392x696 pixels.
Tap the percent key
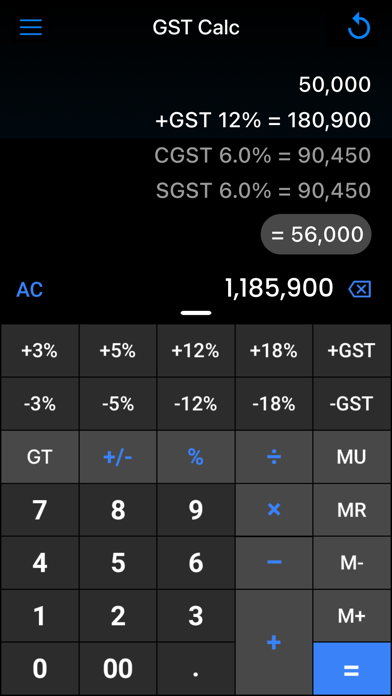[196, 457]
